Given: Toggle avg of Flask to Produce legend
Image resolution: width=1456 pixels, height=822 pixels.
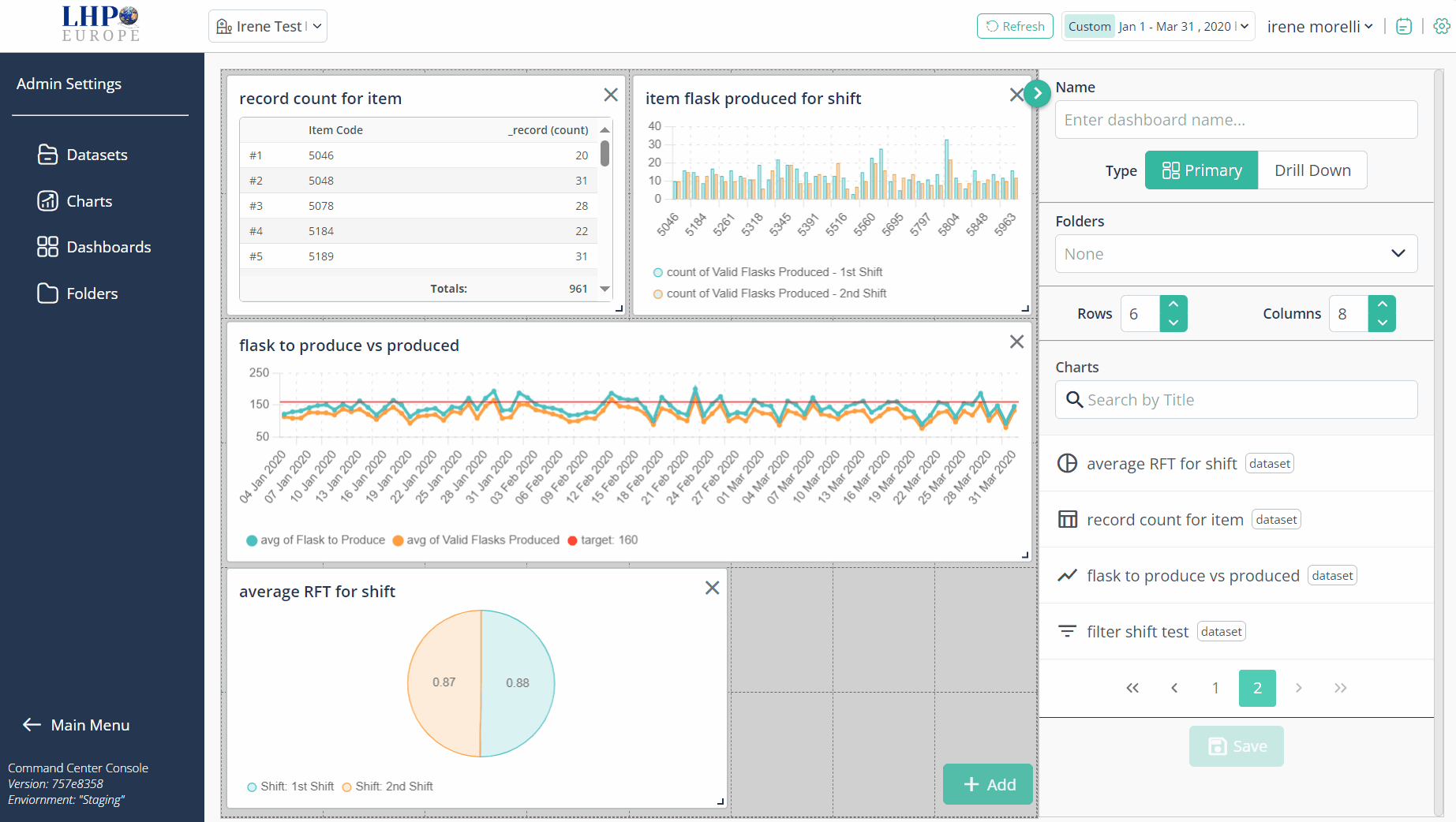Looking at the screenshot, I should tap(316, 540).
